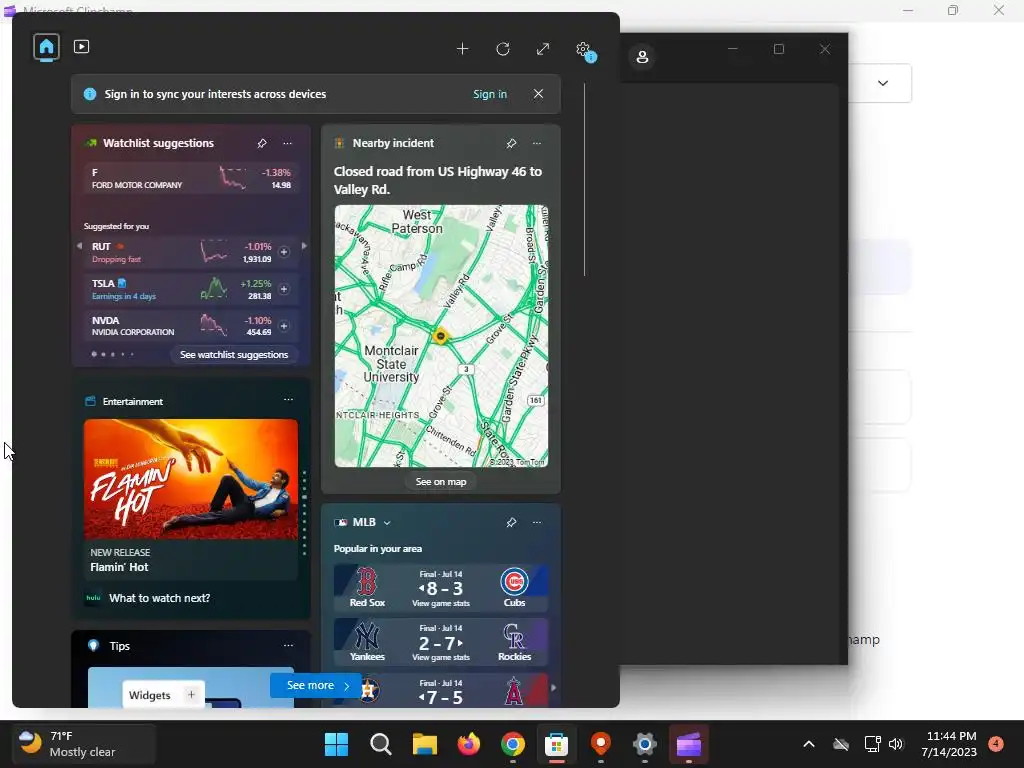The image size is (1024, 768).
Task: Open Microsoft Store from taskbar
Action: pyautogui.click(x=556, y=744)
